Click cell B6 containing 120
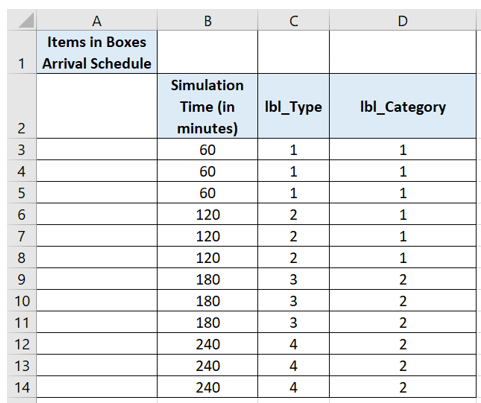Viewport: 481px width, 403px height. [x=207, y=214]
